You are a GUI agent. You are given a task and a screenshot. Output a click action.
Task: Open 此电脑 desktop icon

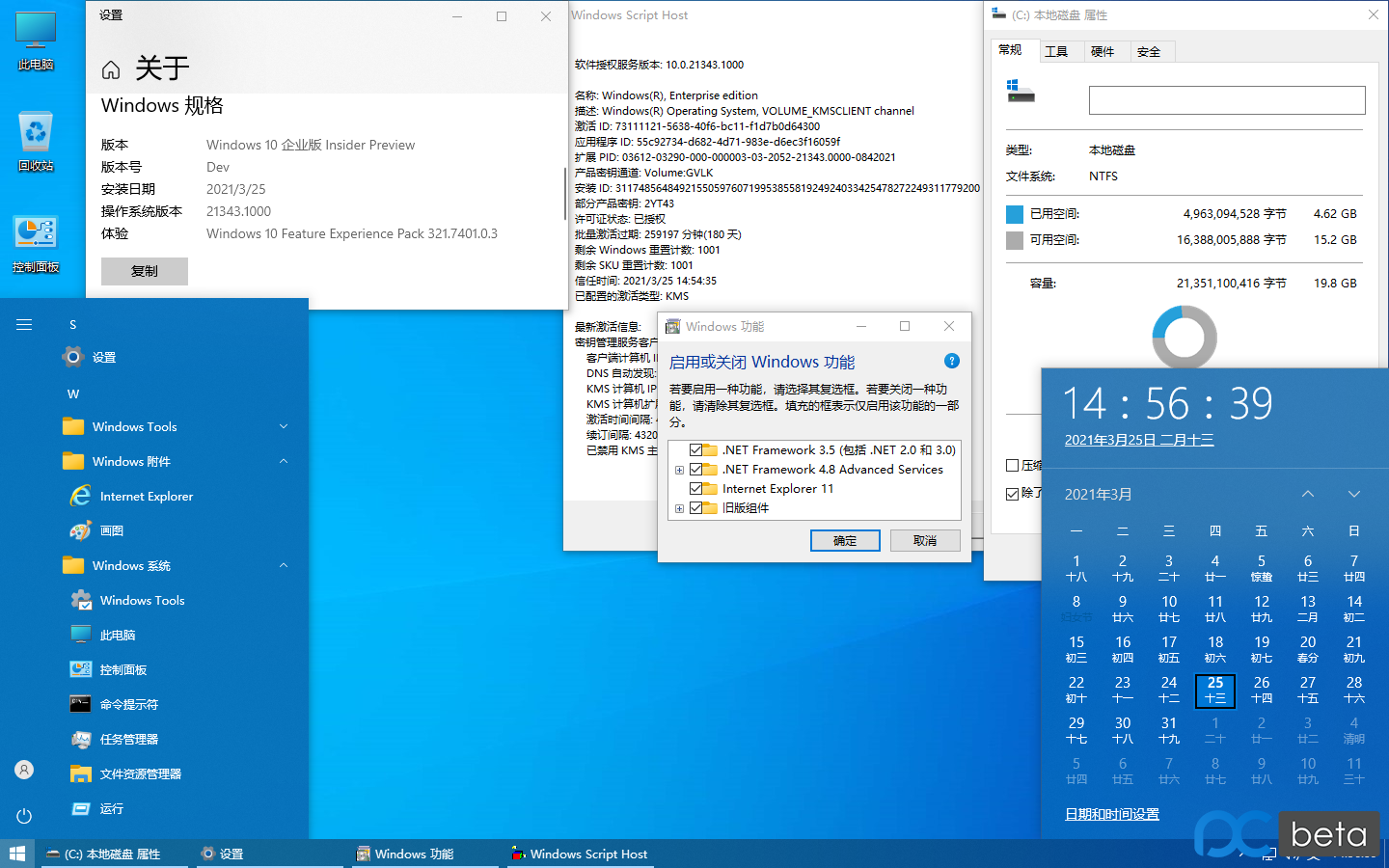point(36,41)
